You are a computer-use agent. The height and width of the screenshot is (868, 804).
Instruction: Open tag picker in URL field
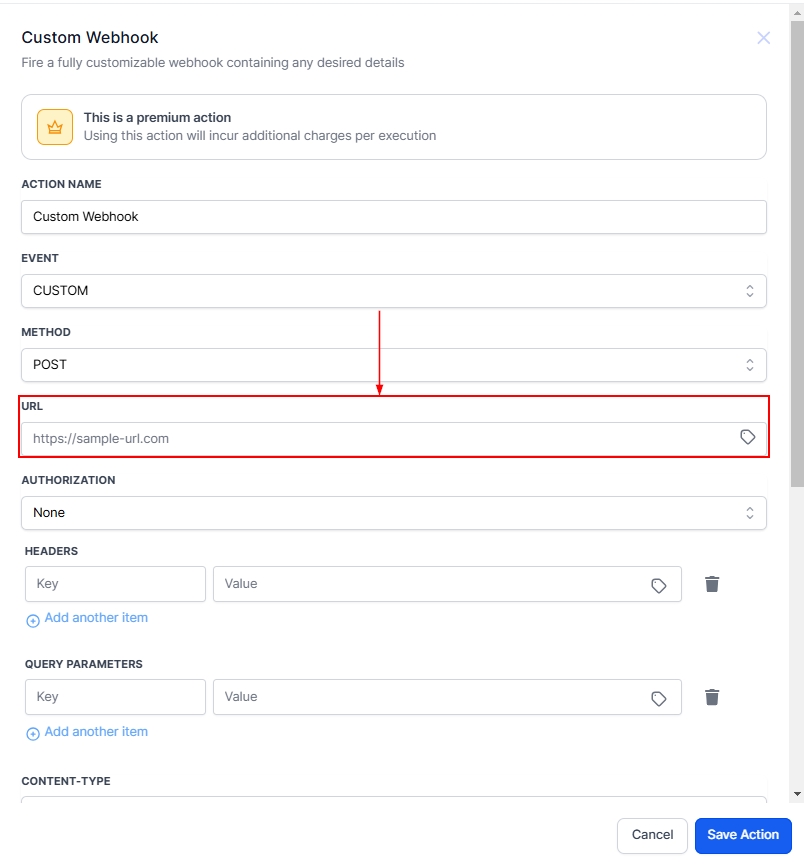[747, 437]
